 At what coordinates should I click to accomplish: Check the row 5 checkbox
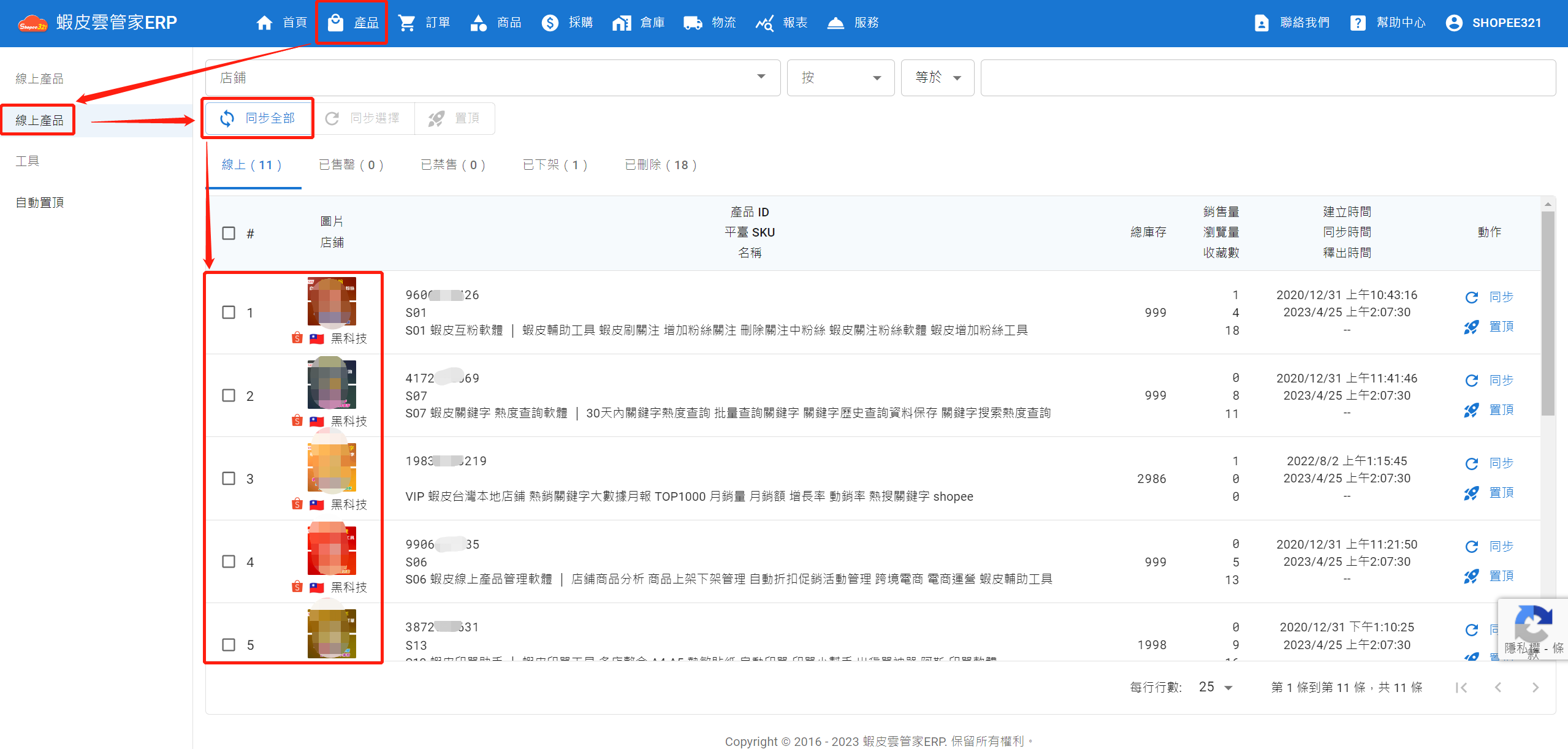[229, 645]
